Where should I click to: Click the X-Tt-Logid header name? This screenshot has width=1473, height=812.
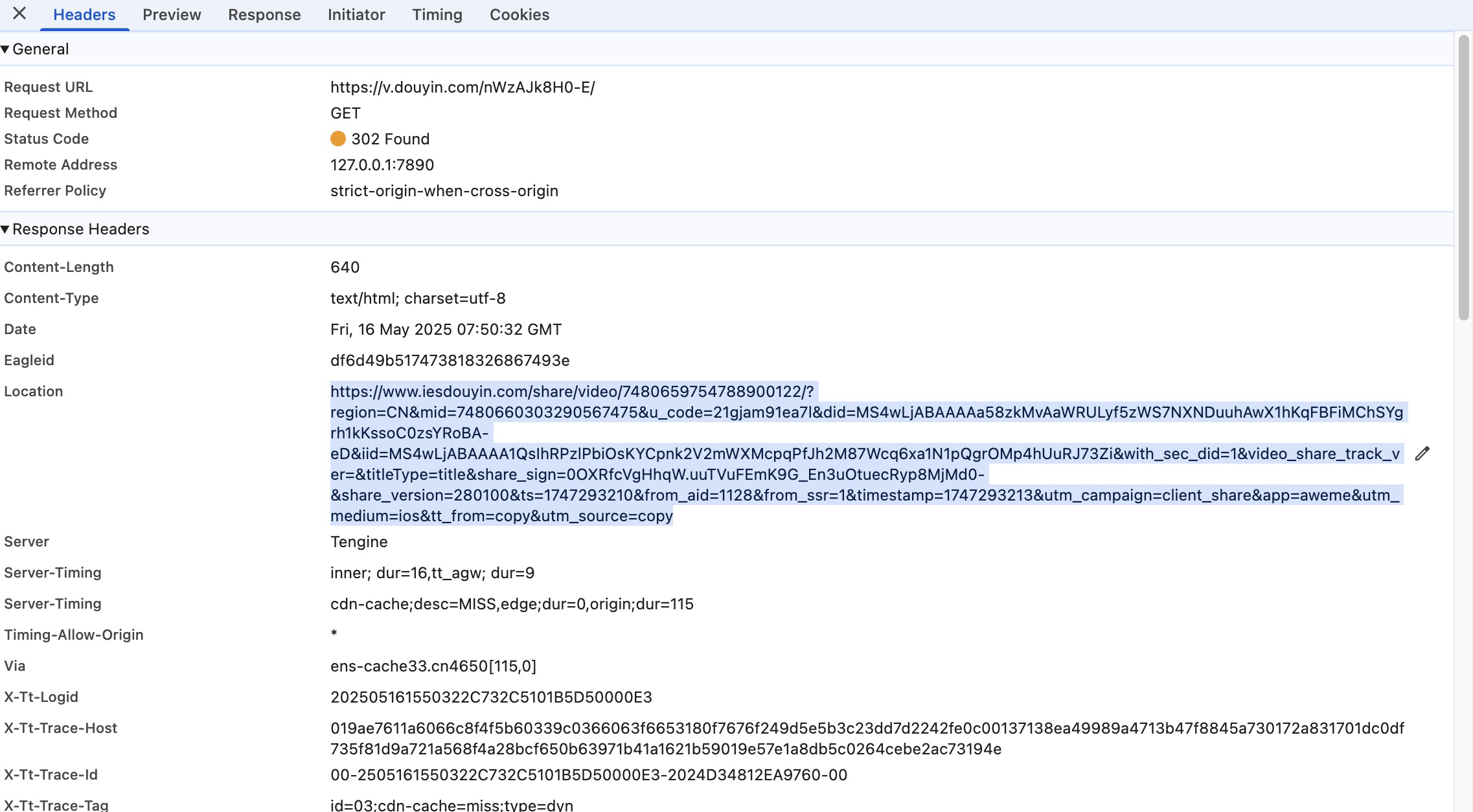click(x=41, y=697)
